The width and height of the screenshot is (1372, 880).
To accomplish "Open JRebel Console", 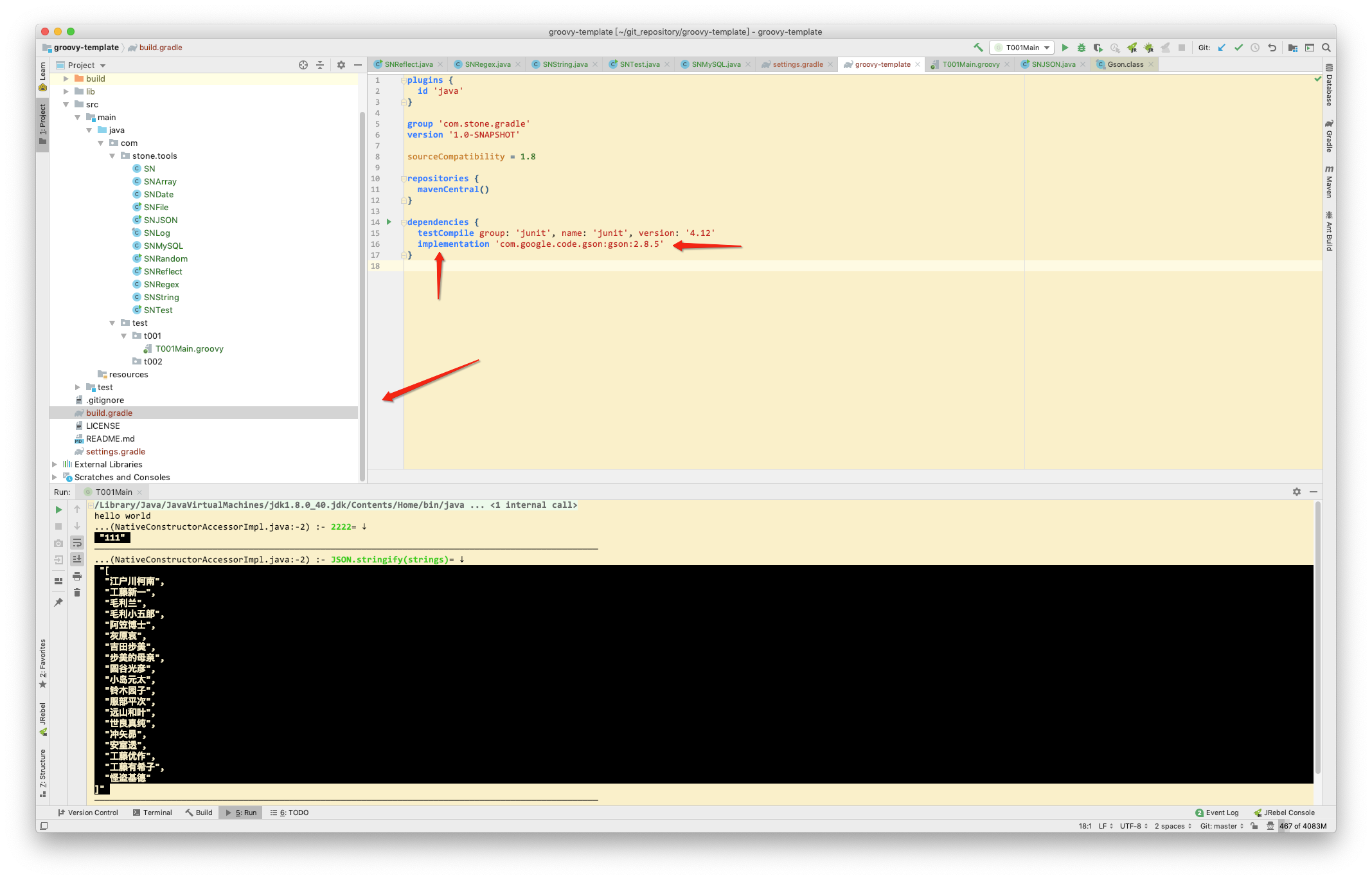I will pos(1285,813).
